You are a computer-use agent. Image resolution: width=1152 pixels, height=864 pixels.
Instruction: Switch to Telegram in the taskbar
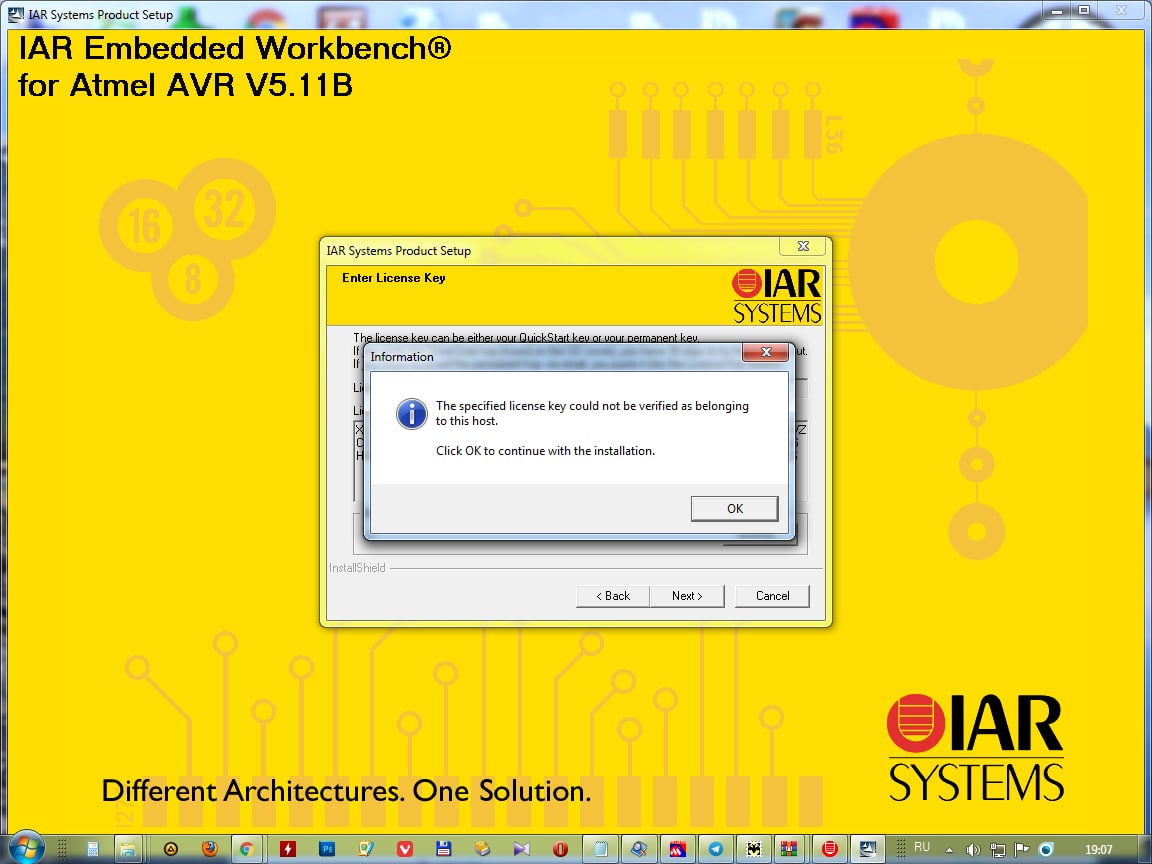(716, 849)
